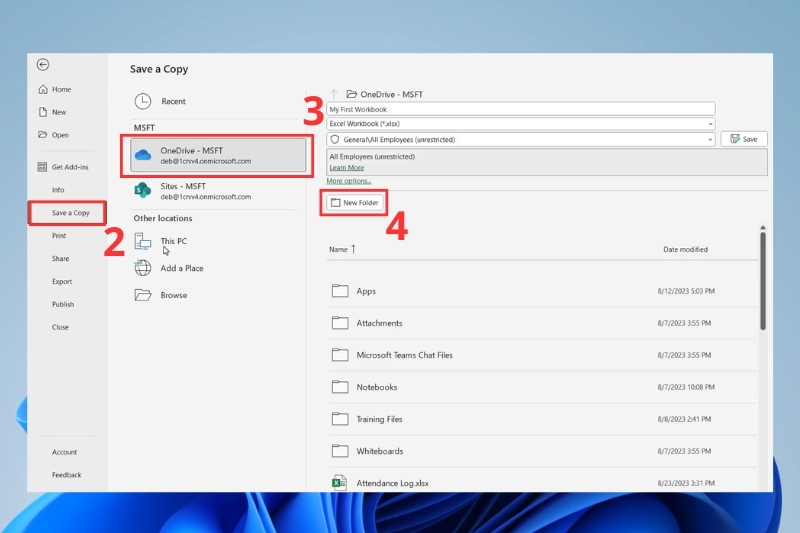Open the Info menu item
Screen dimensions: 800x533
(58, 190)
